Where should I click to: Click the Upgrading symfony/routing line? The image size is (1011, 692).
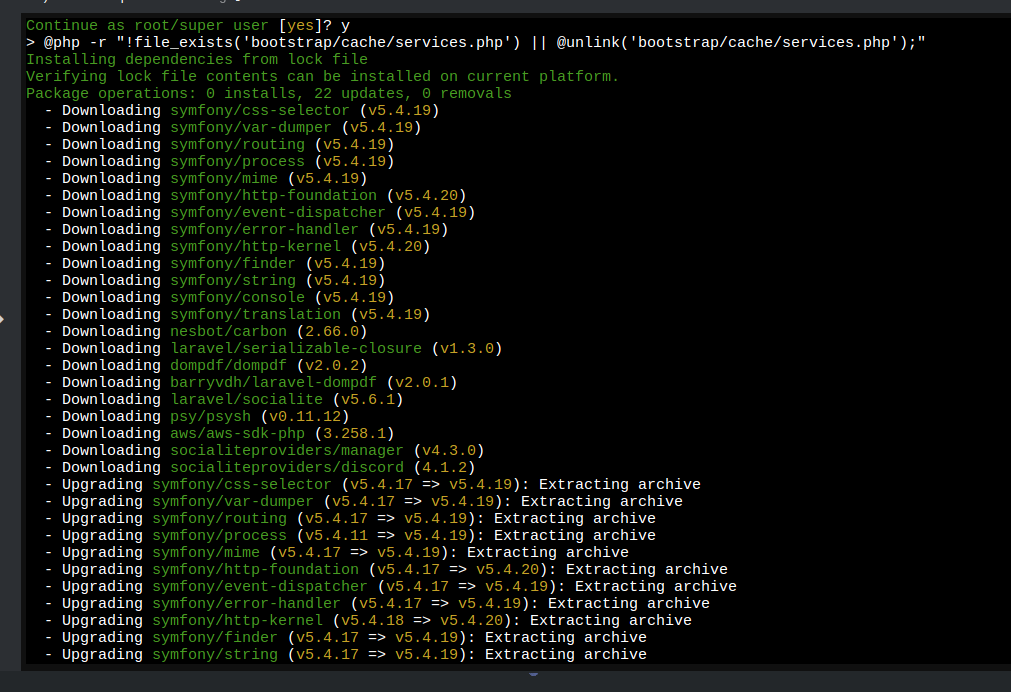pyautogui.click(x=350, y=518)
